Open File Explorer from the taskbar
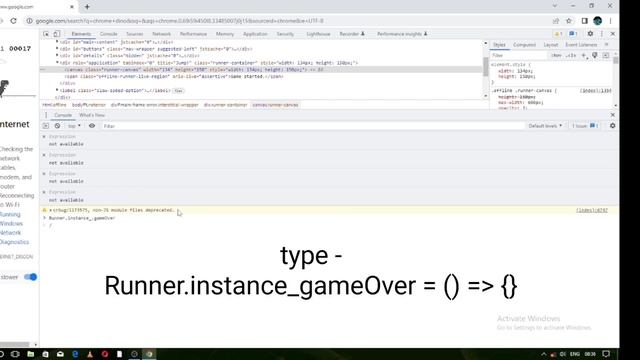Viewport: 640px width, 360px height. [31, 354]
